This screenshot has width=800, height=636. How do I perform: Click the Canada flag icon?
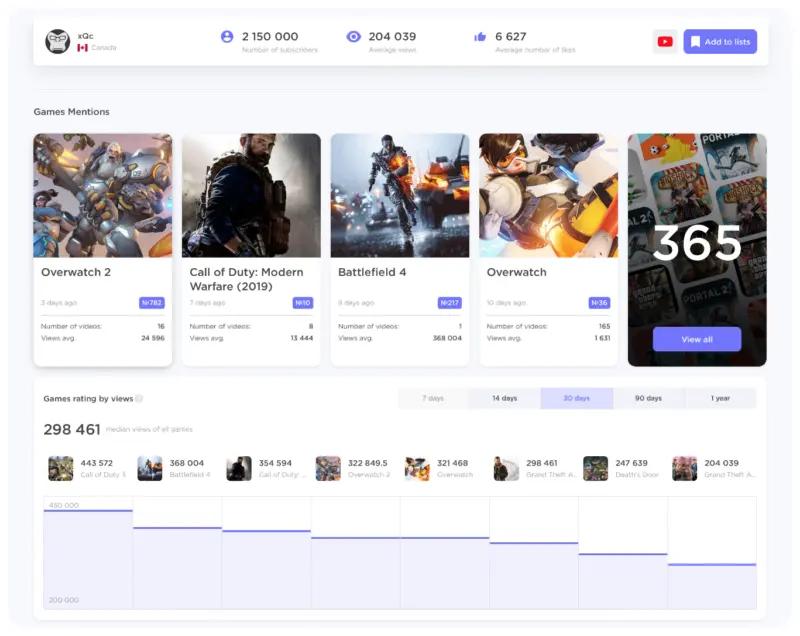[x=82, y=48]
